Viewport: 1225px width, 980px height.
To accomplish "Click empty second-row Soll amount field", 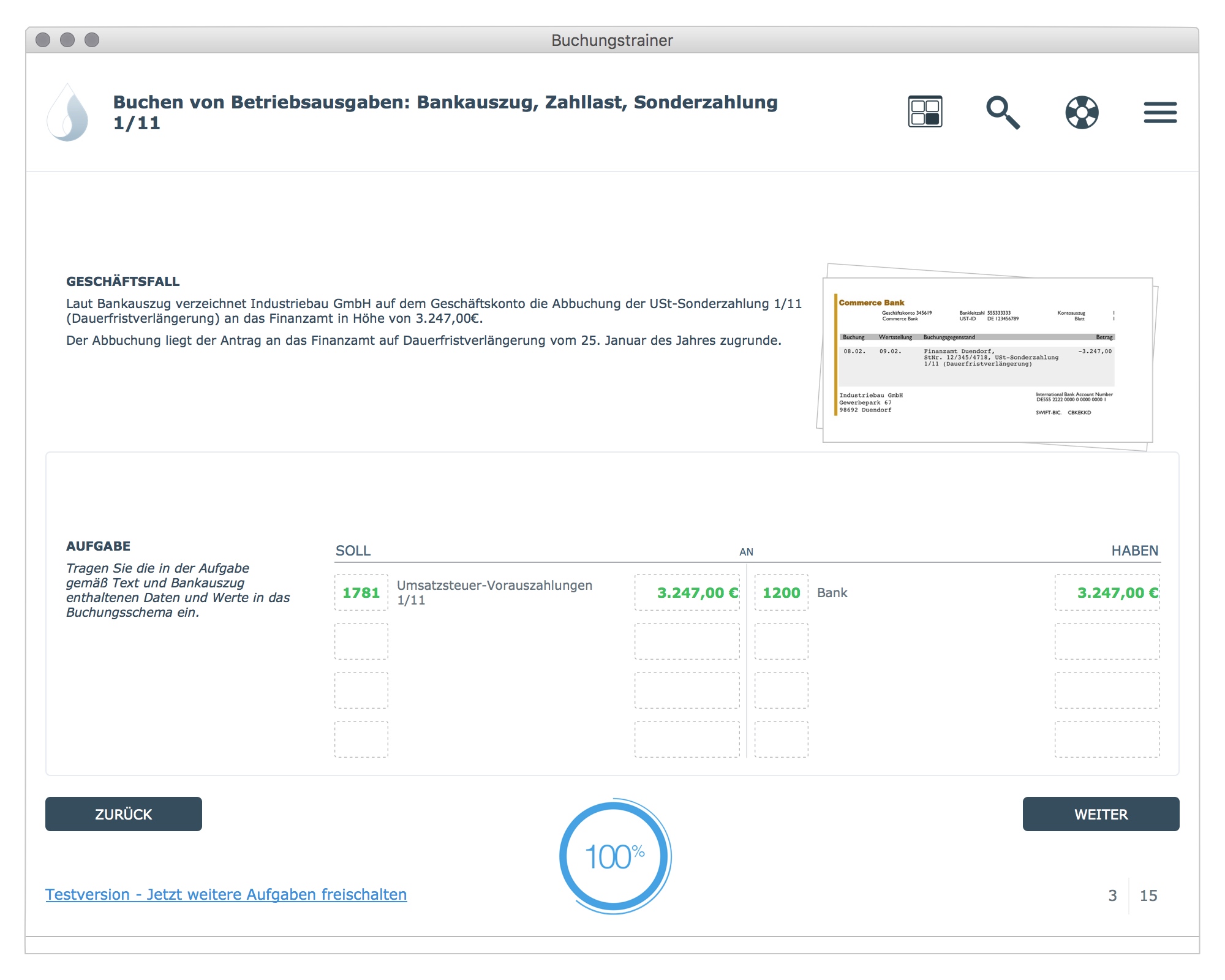I will pos(687,641).
